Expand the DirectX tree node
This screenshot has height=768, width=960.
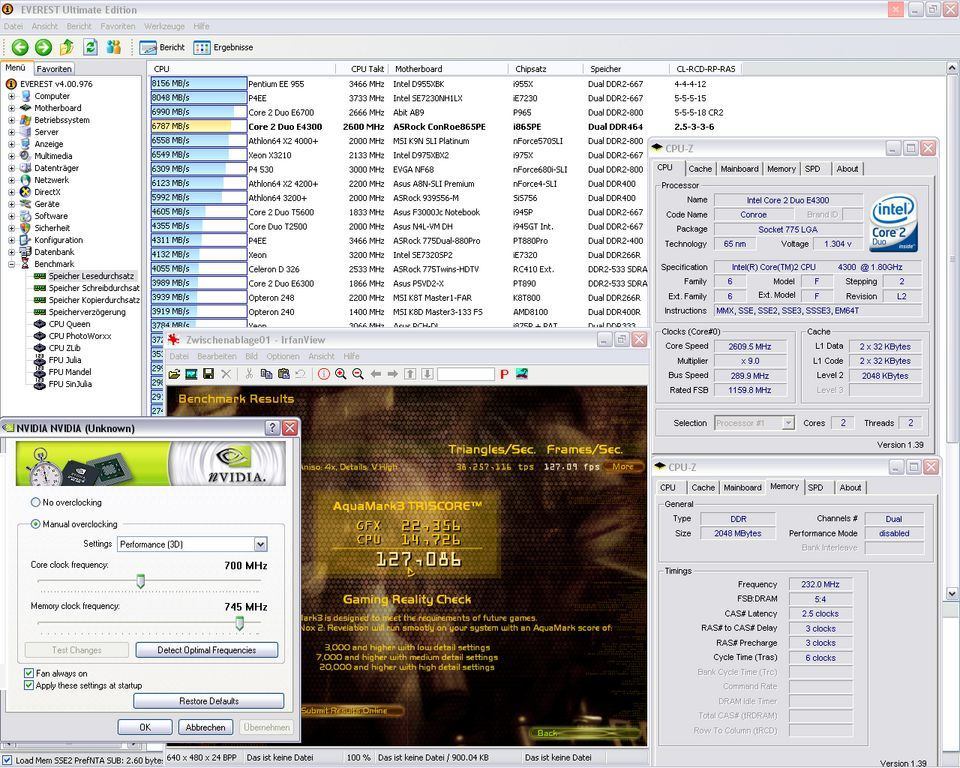11,192
